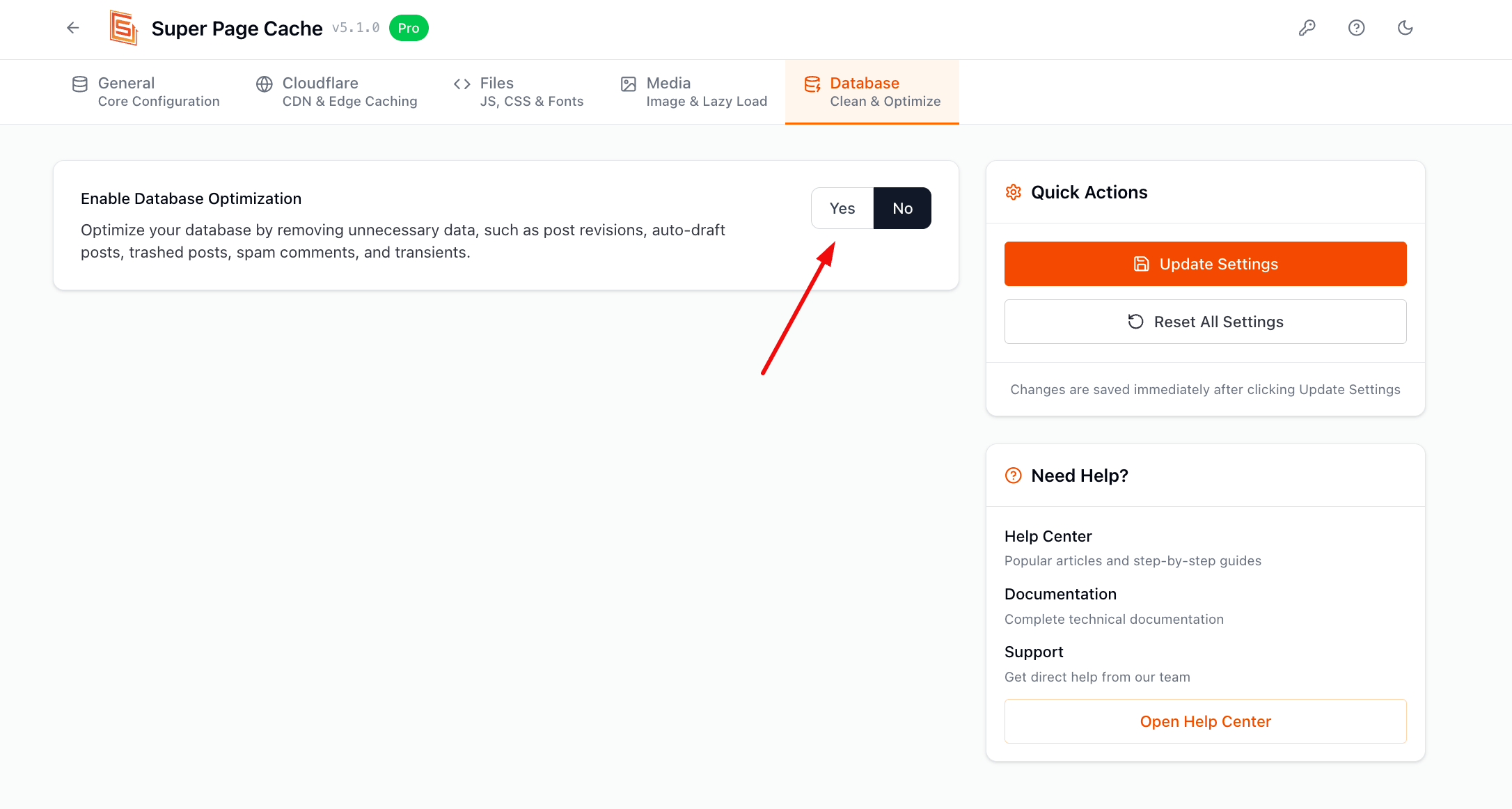Click the Need Help circle icon
The height and width of the screenshot is (809, 1512).
[x=1013, y=476]
